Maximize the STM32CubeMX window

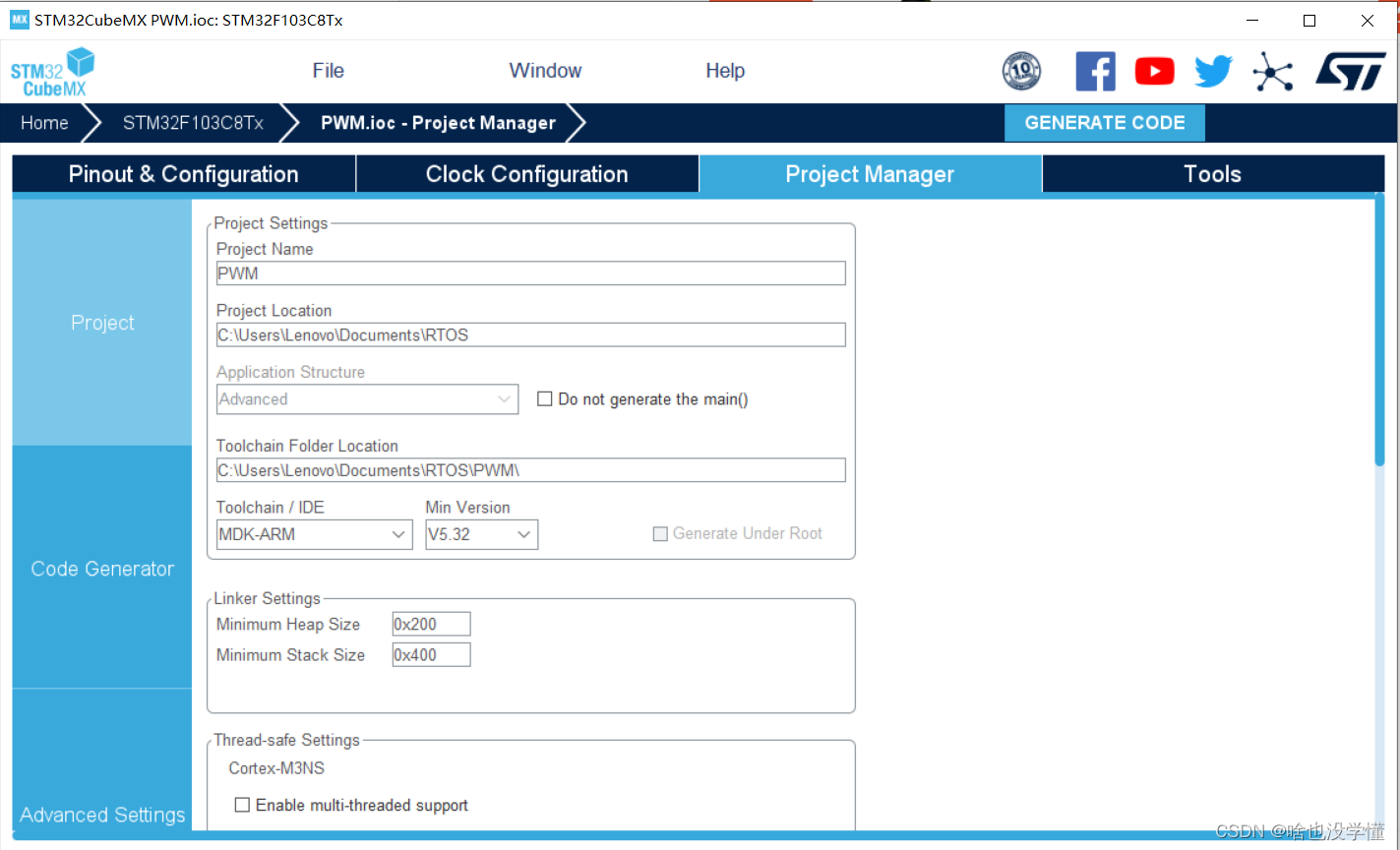pos(1309,20)
